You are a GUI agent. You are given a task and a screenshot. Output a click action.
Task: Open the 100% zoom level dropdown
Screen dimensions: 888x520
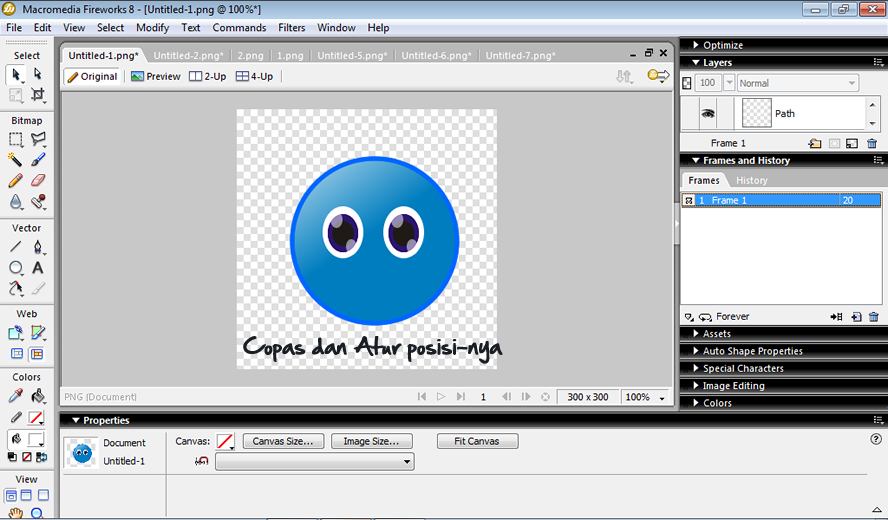[662, 398]
